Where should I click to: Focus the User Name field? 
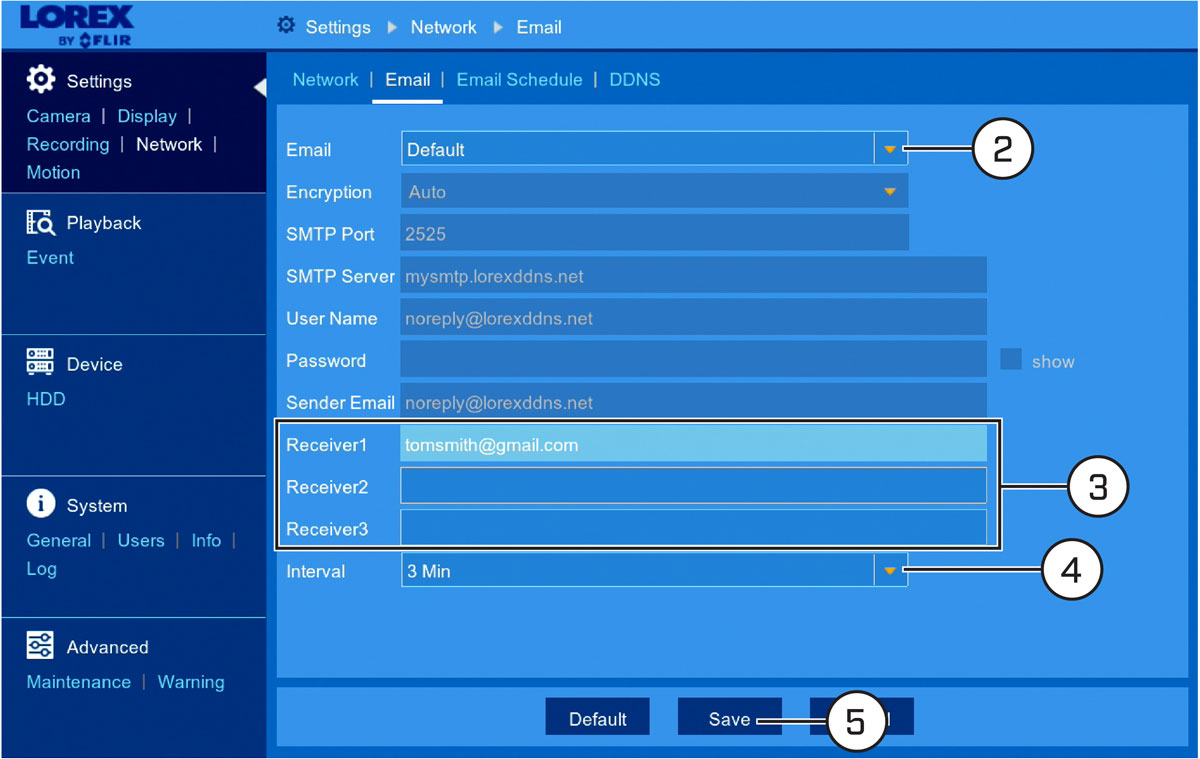coord(693,318)
